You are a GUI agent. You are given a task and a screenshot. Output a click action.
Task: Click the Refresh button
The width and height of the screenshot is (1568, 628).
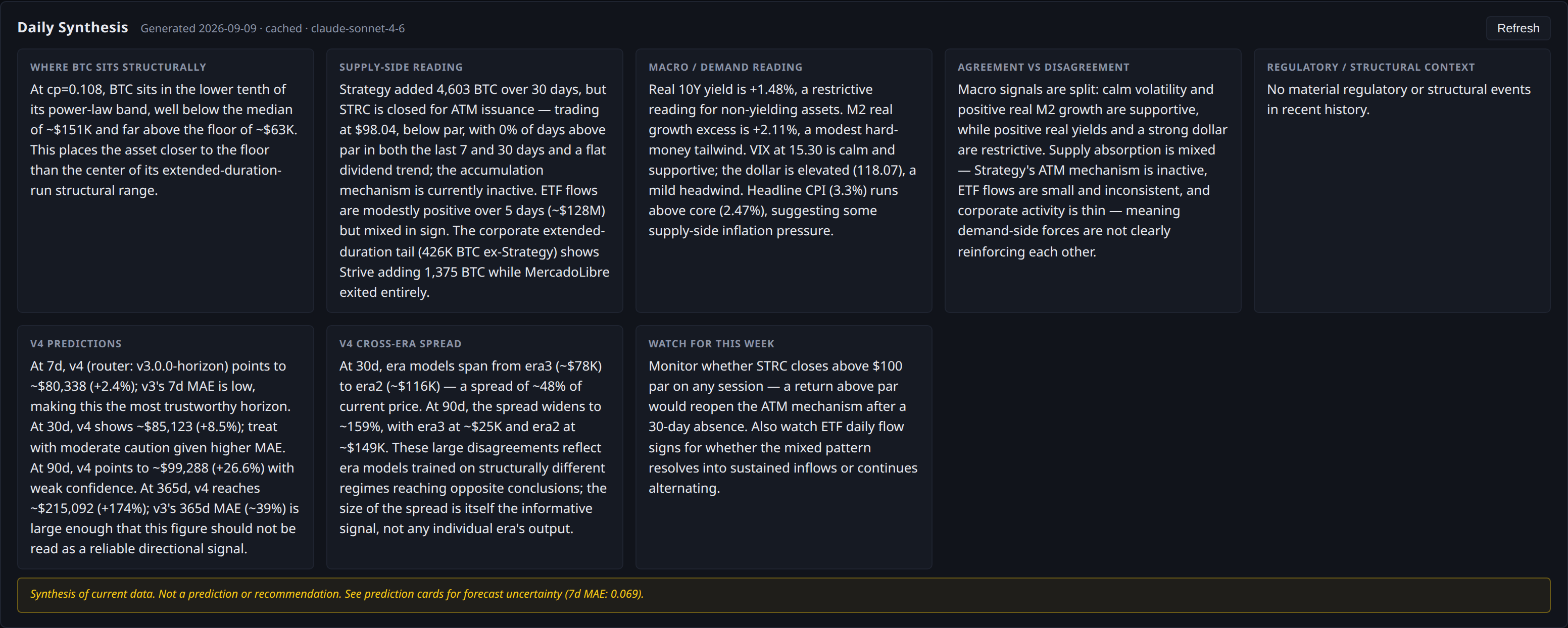[1517, 28]
